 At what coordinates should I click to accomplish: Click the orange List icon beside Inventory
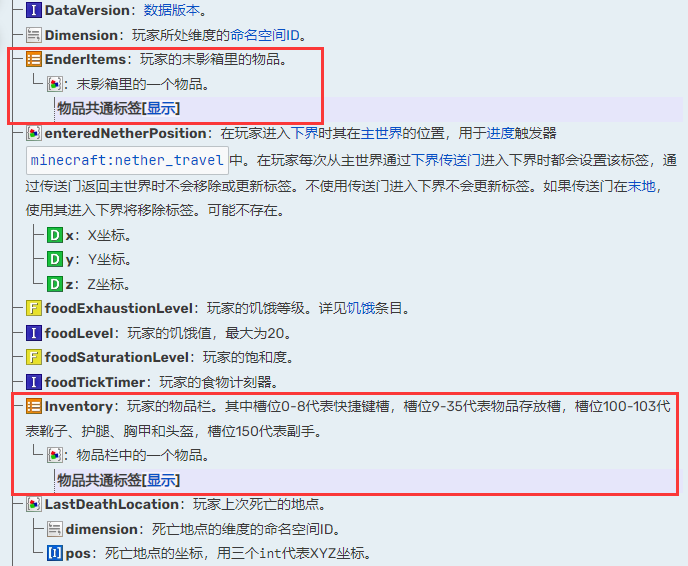(34, 406)
